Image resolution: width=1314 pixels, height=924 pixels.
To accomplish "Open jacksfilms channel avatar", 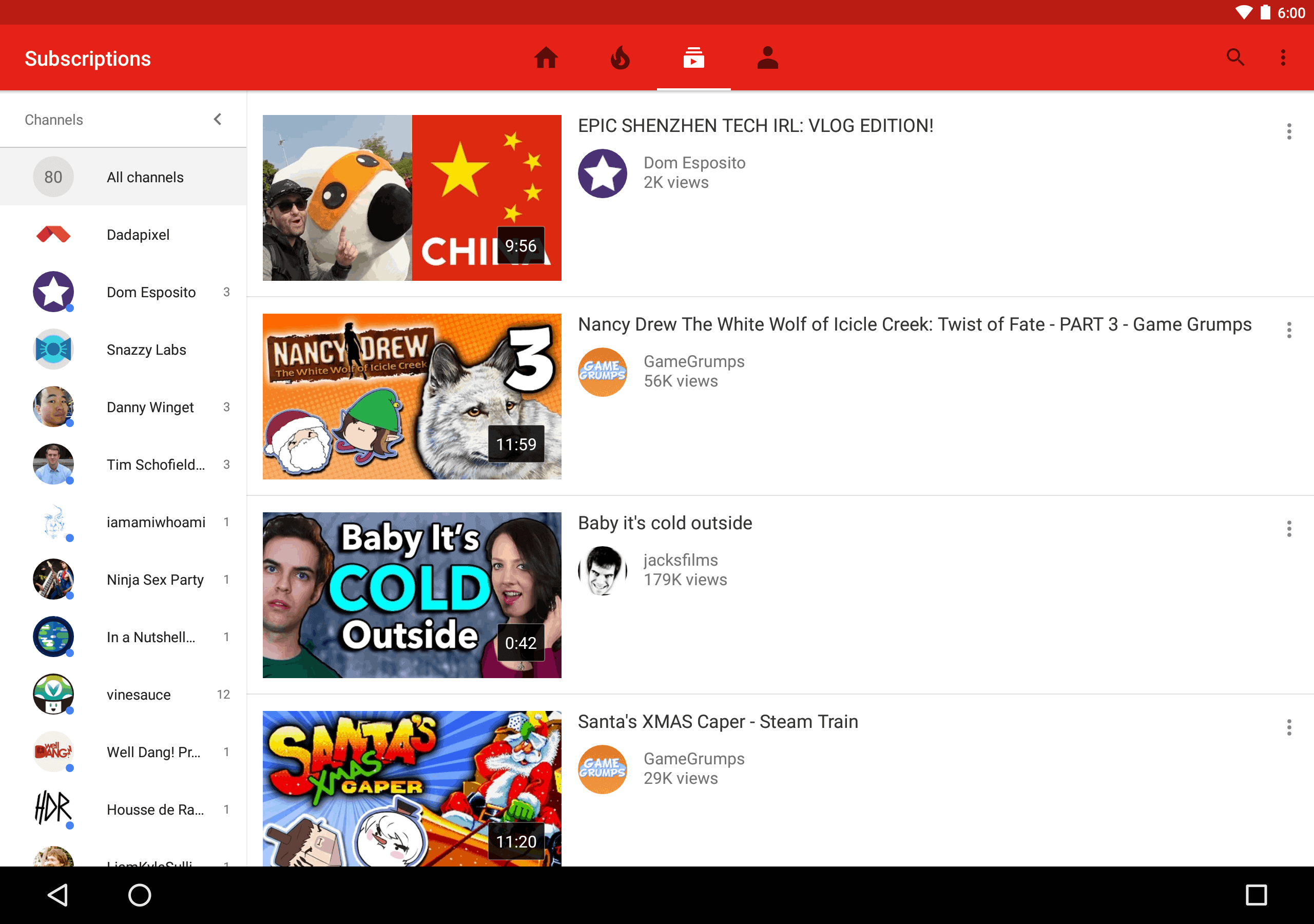I will click(x=602, y=570).
